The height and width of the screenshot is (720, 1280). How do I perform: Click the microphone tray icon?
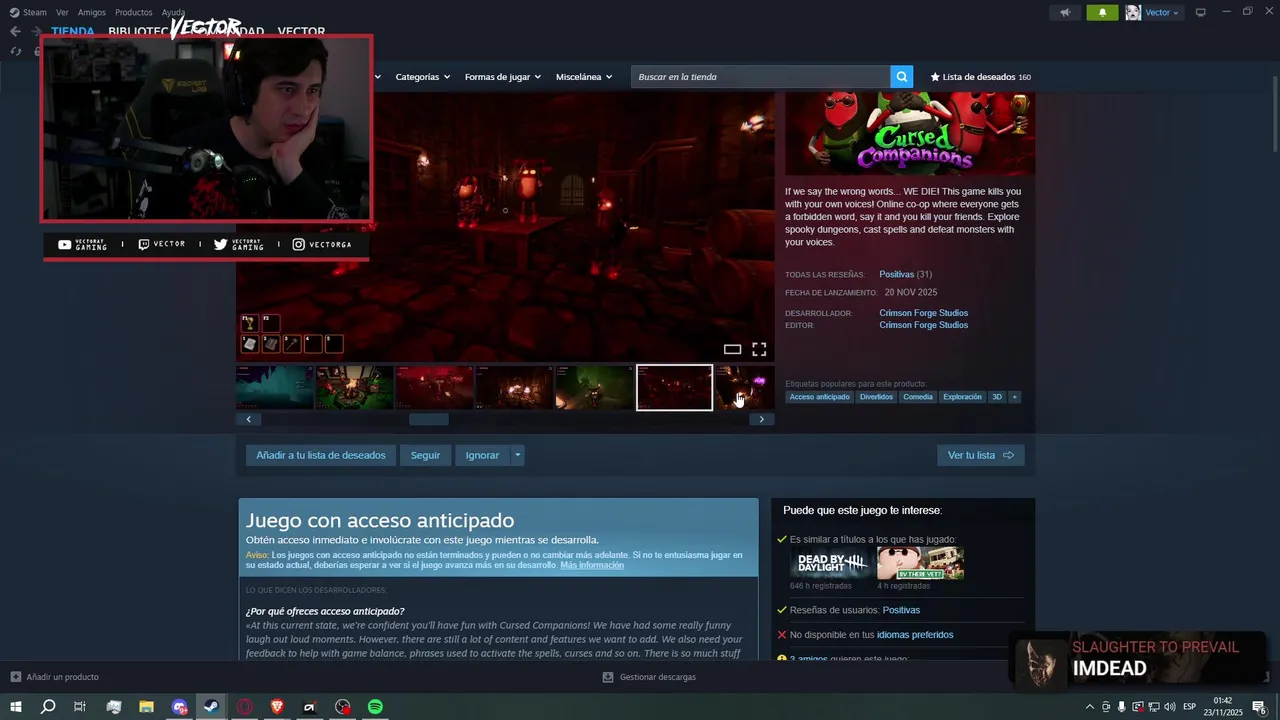1122,707
